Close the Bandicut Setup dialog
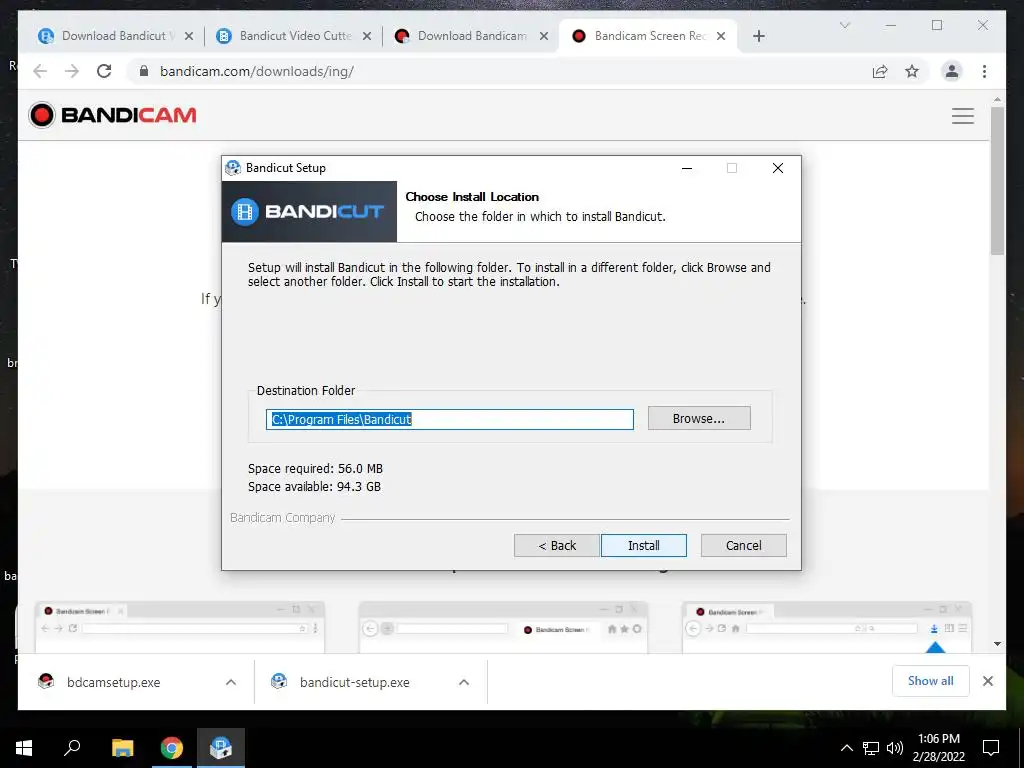Viewport: 1024px width, 768px height. click(x=778, y=168)
